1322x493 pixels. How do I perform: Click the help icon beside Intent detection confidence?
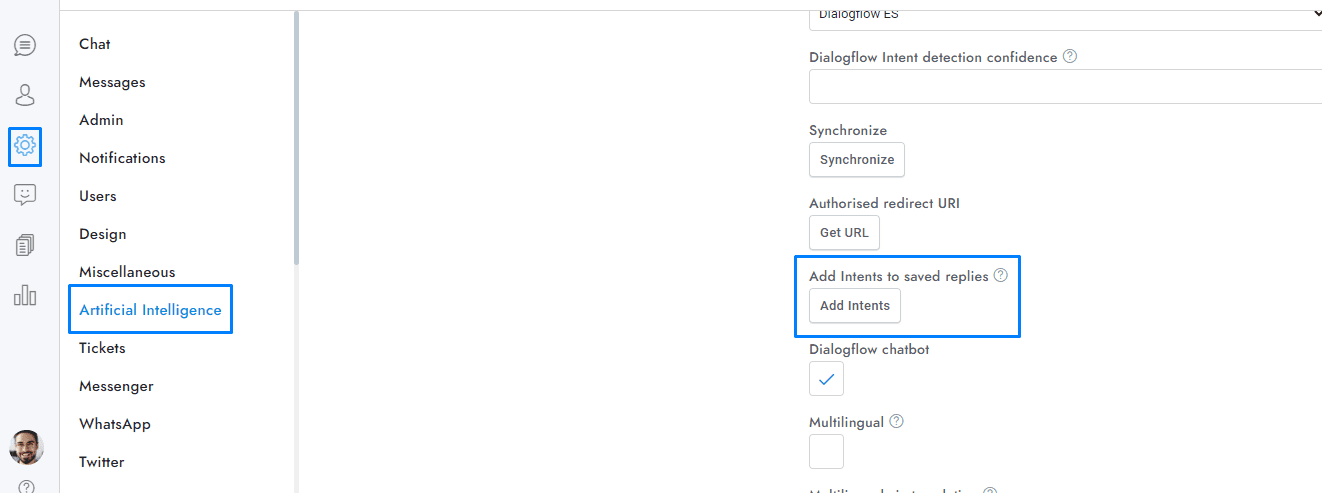1070,57
